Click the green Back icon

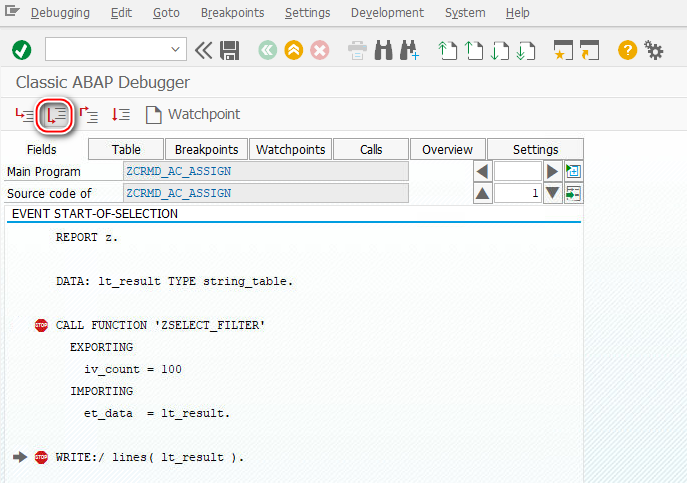tap(268, 50)
